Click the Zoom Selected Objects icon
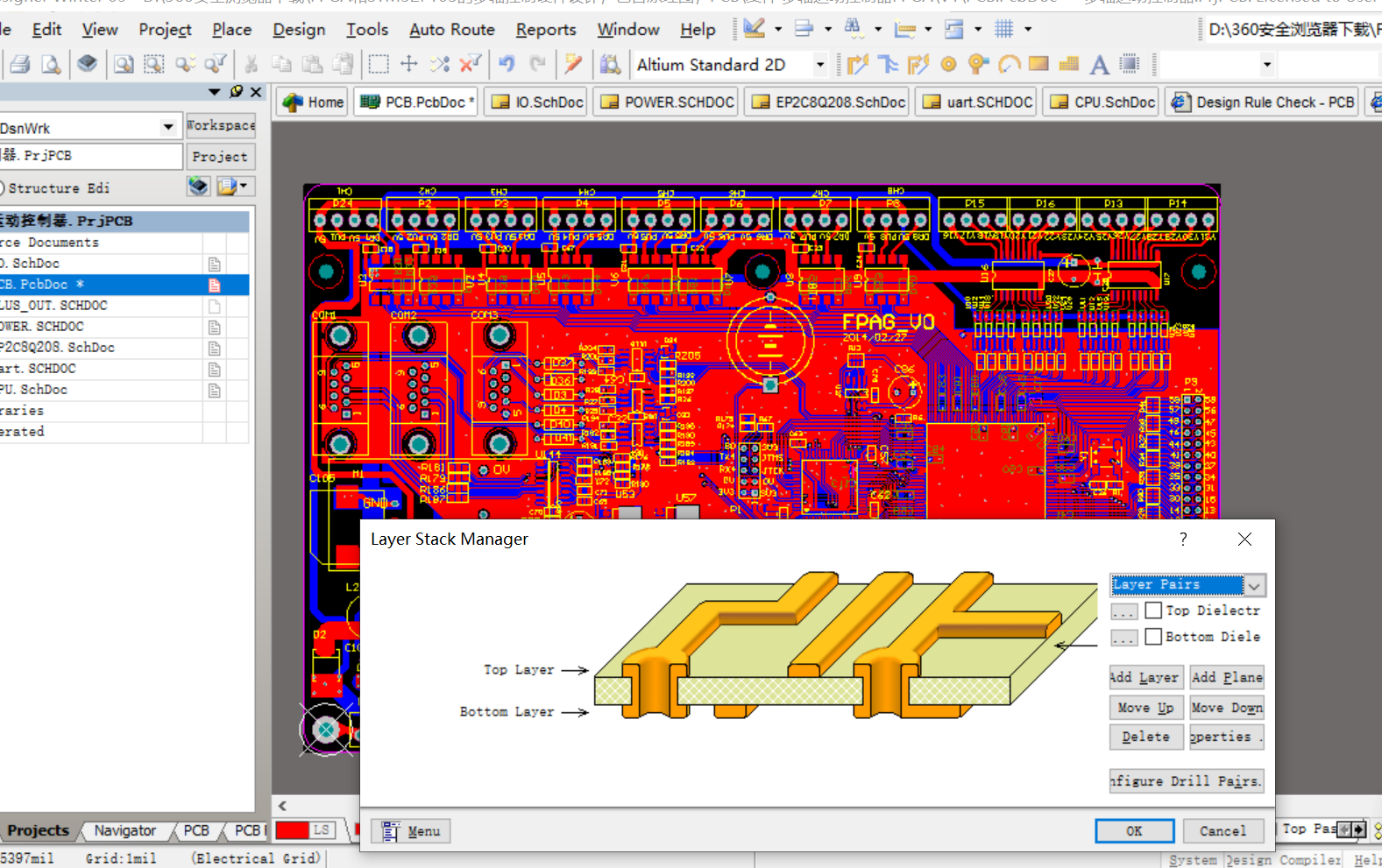The height and width of the screenshot is (868, 1382). (185, 64)
